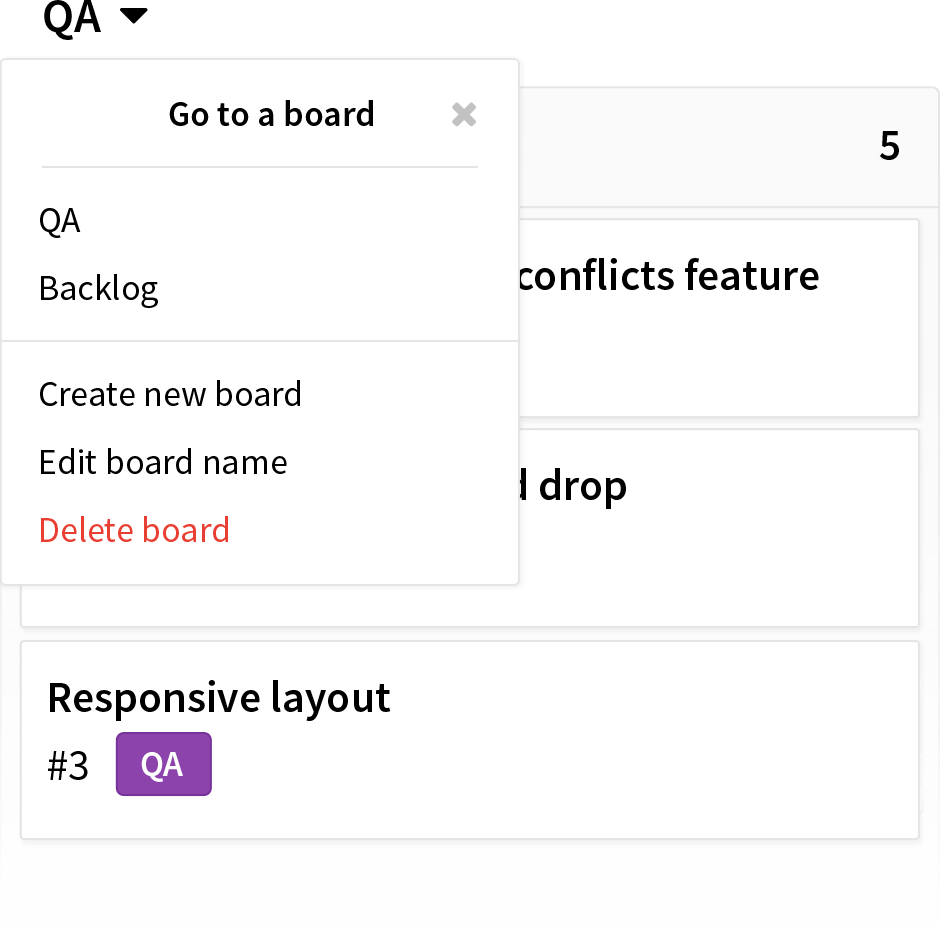
Task: Switch to the Backlog board
Action: pyautogui.click(x=98, y=288)
